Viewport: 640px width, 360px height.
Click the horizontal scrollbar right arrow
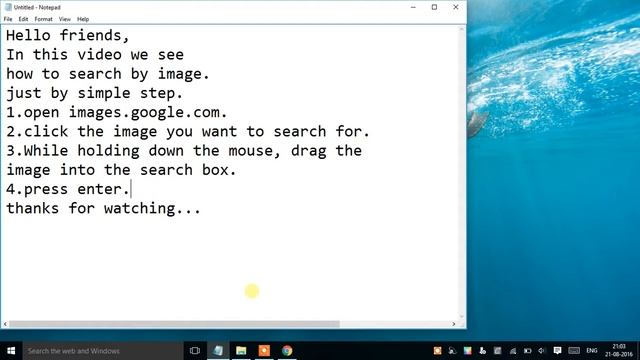[454, 324]
